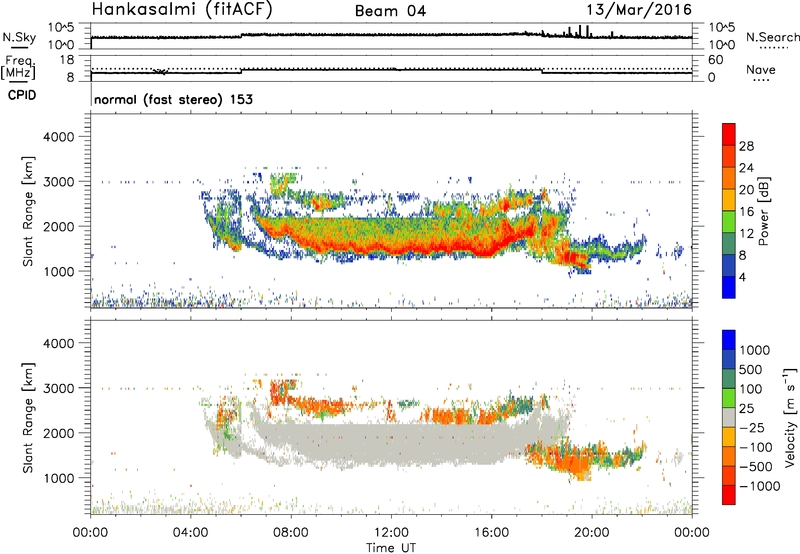Click the 20:00 time axis label
Screen dimensions: 800x554
click(x=592, y=533)
